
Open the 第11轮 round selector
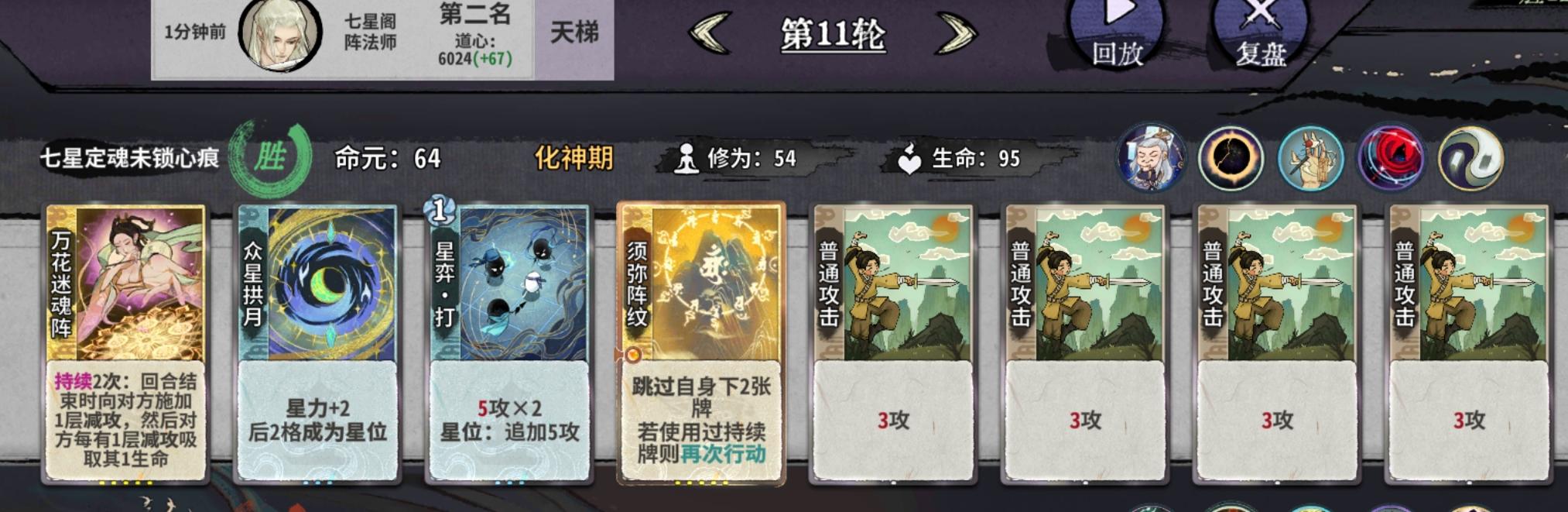(833, 34)
